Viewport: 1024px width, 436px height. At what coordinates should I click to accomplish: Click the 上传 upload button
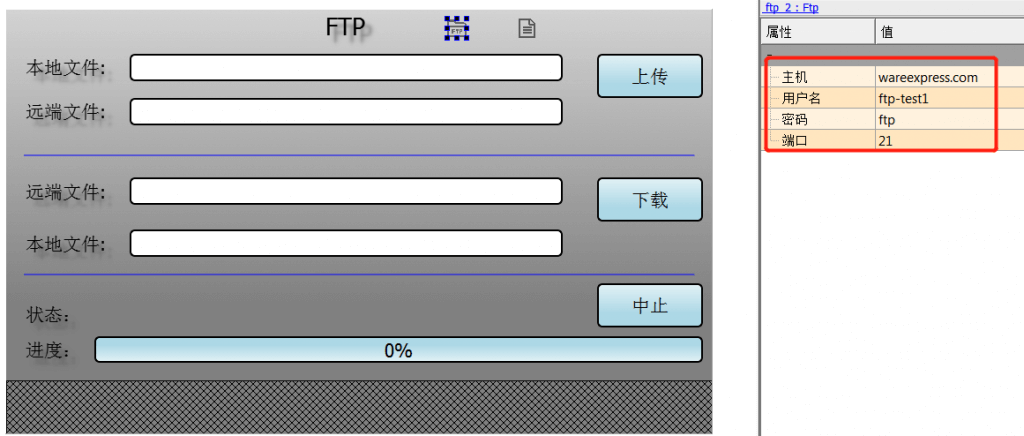click(x=650, y=76)
